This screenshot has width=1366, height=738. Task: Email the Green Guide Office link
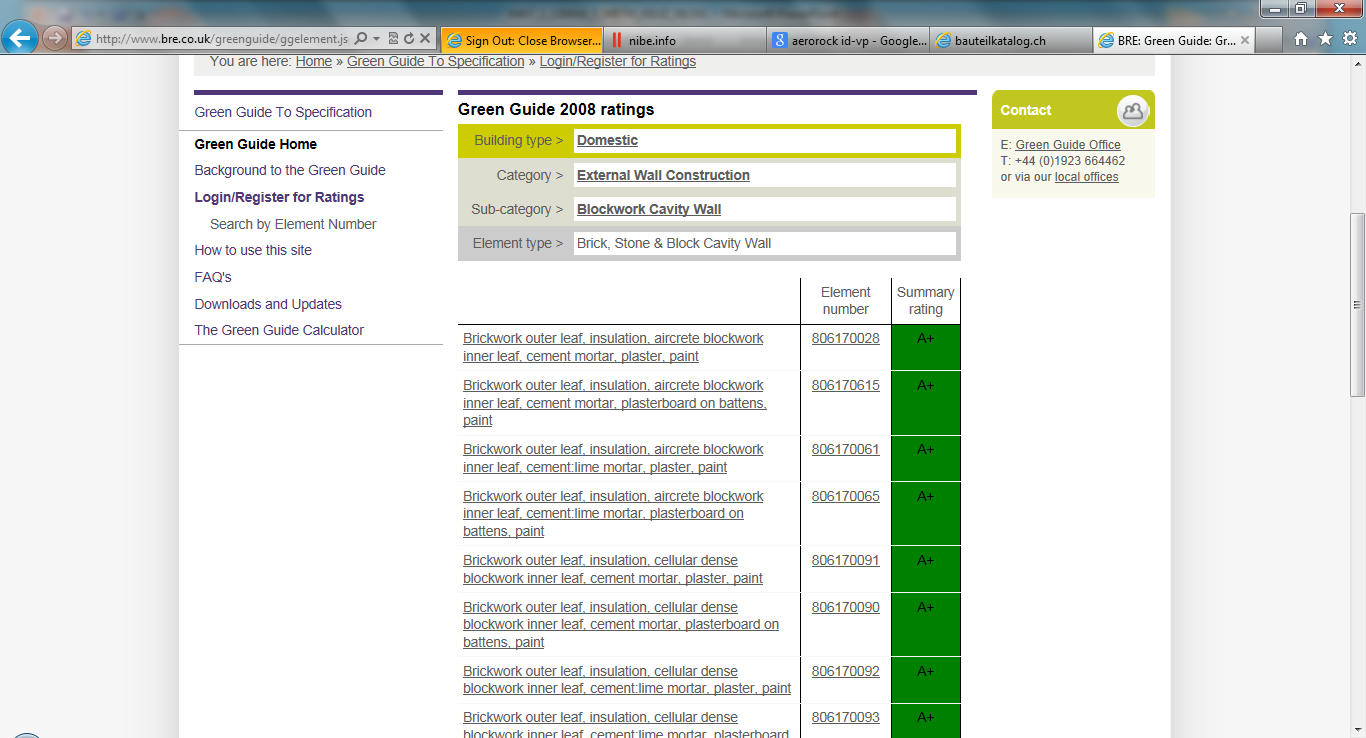pos(1068,145)
